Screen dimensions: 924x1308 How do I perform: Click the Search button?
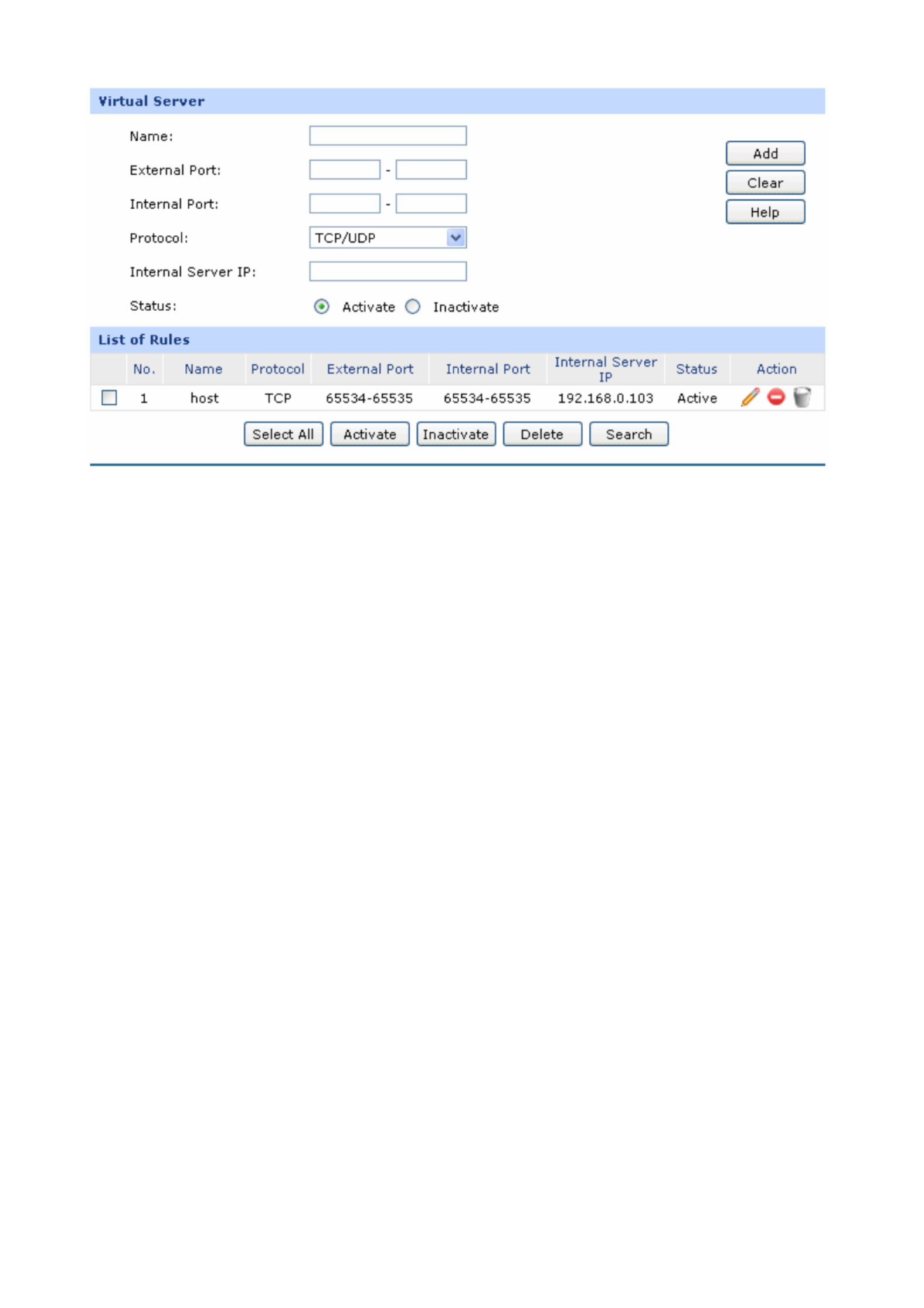click(628, 434)
